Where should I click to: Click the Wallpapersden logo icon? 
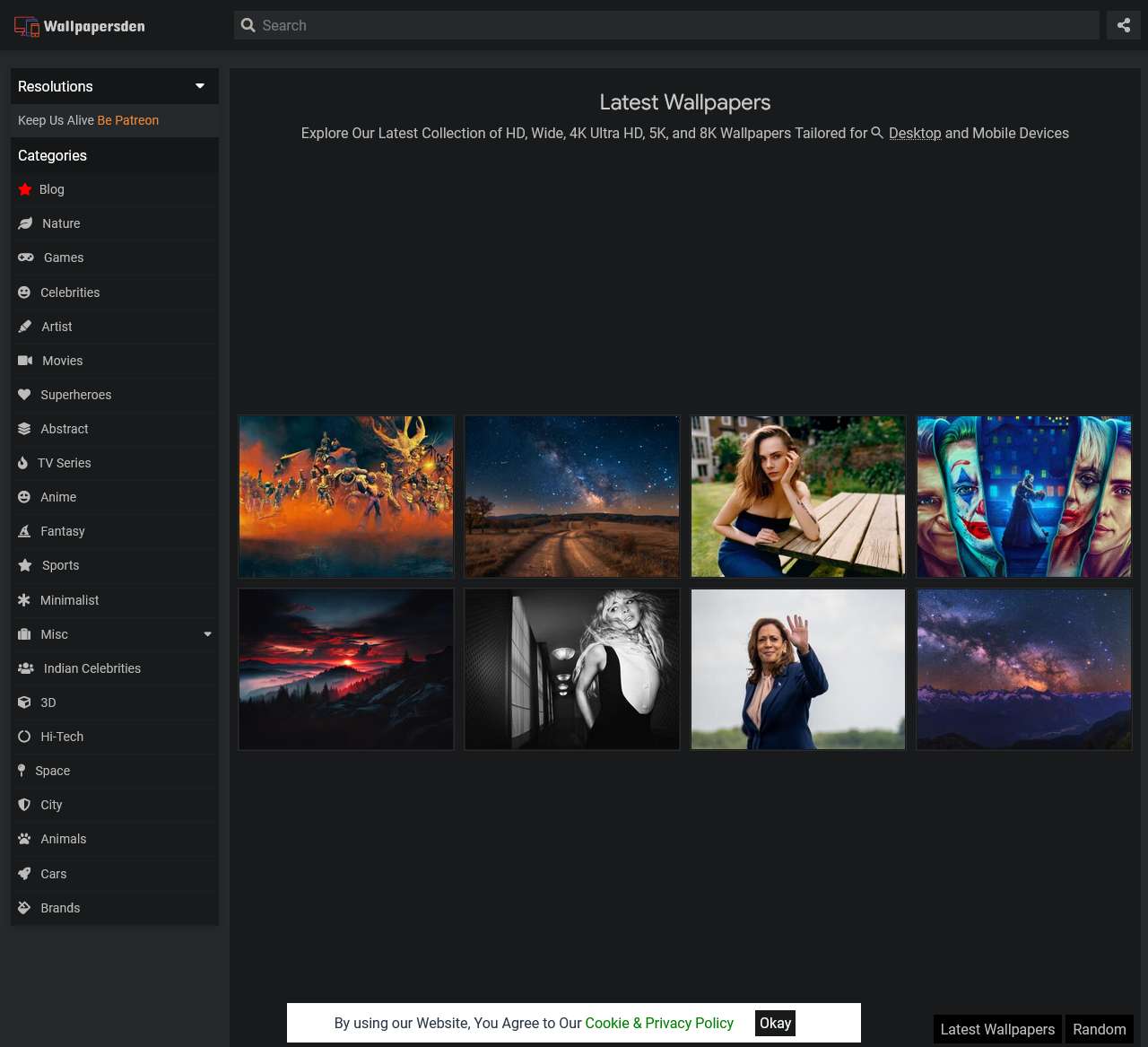(x=27, y=26)
